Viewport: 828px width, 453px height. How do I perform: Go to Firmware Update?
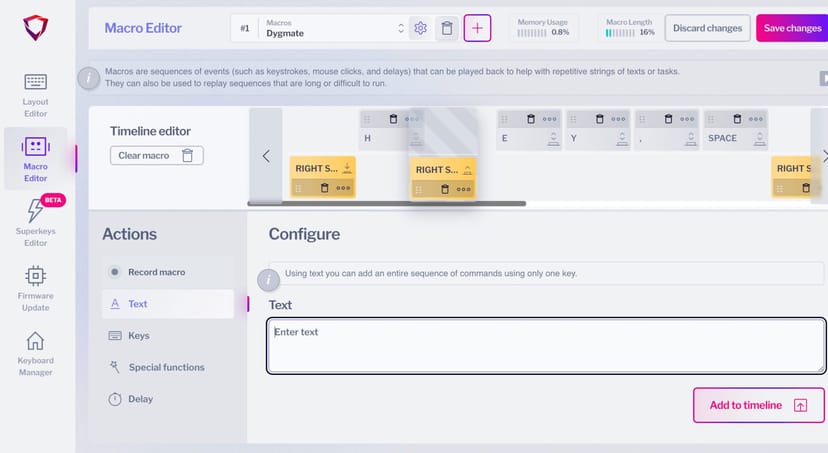pyautogui.click(x=35, y=285)
